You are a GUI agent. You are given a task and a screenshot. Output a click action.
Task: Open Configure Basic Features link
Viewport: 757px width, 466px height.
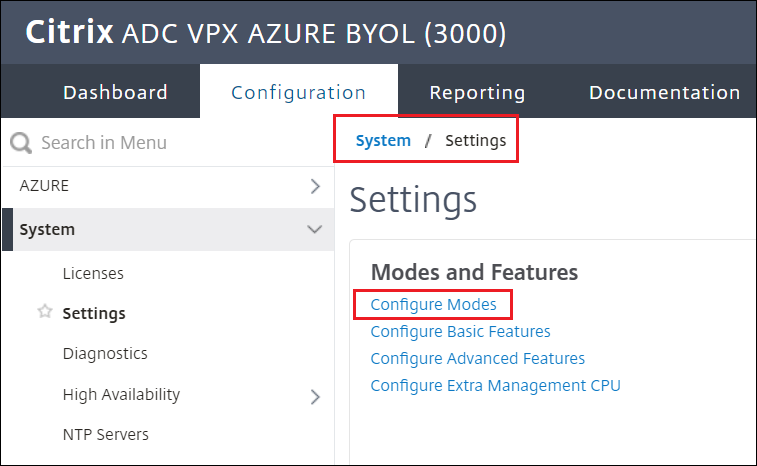460,331
